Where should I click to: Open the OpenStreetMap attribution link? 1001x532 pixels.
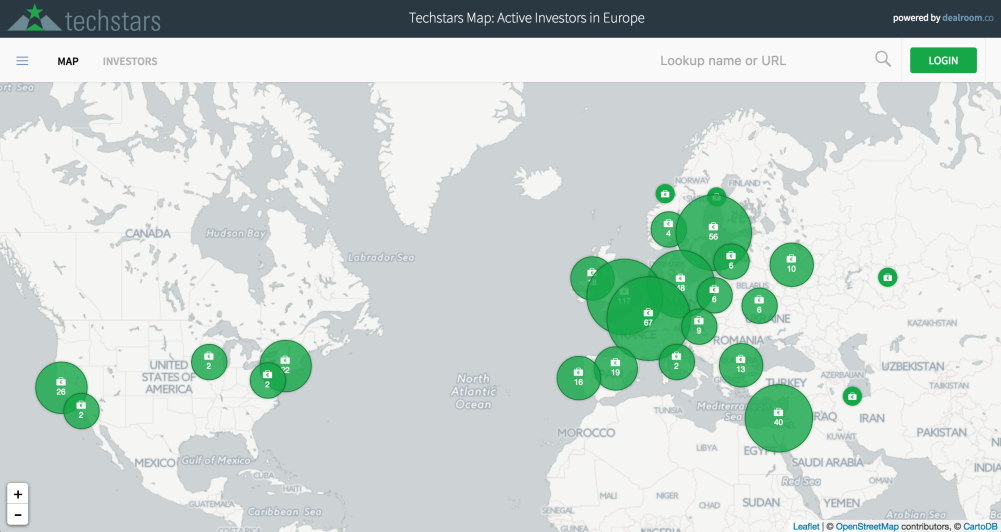(x=867, y=526)
